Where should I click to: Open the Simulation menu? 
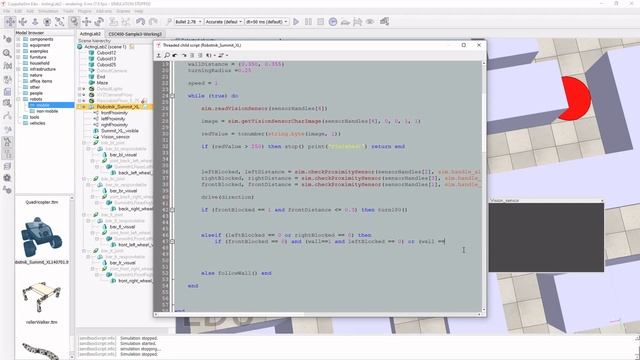coord(48,11)
